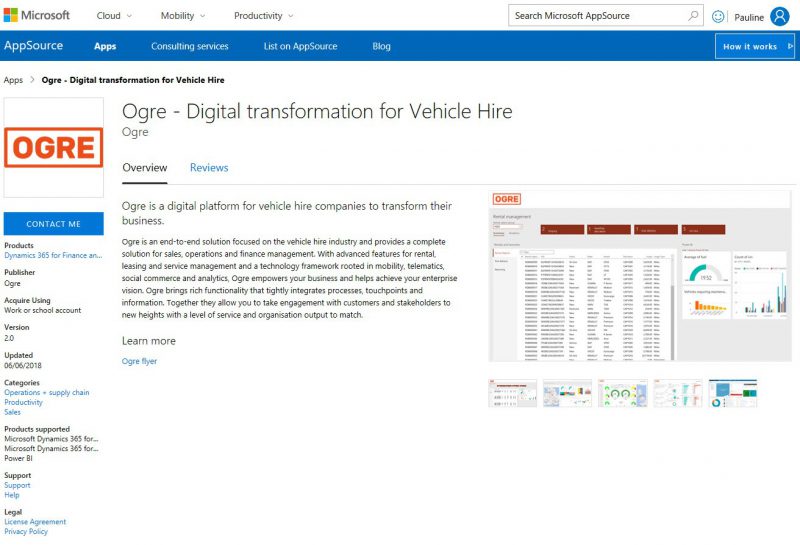Expand the Mobility dropdown menu
800x545 pixels.
click(x=183, y=16)
